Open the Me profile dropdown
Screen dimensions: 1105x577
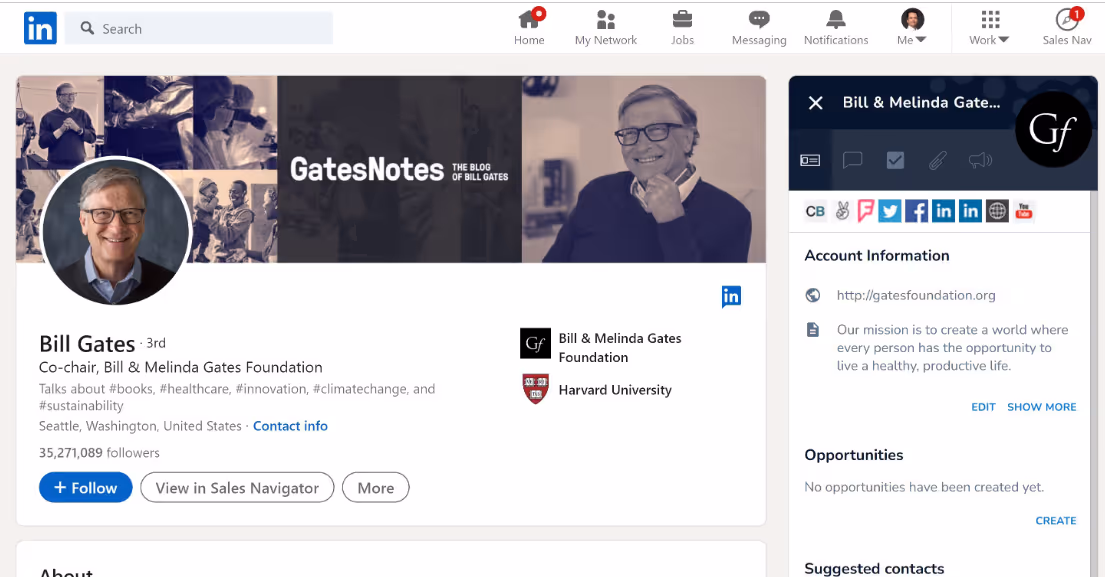click(911, 25)
